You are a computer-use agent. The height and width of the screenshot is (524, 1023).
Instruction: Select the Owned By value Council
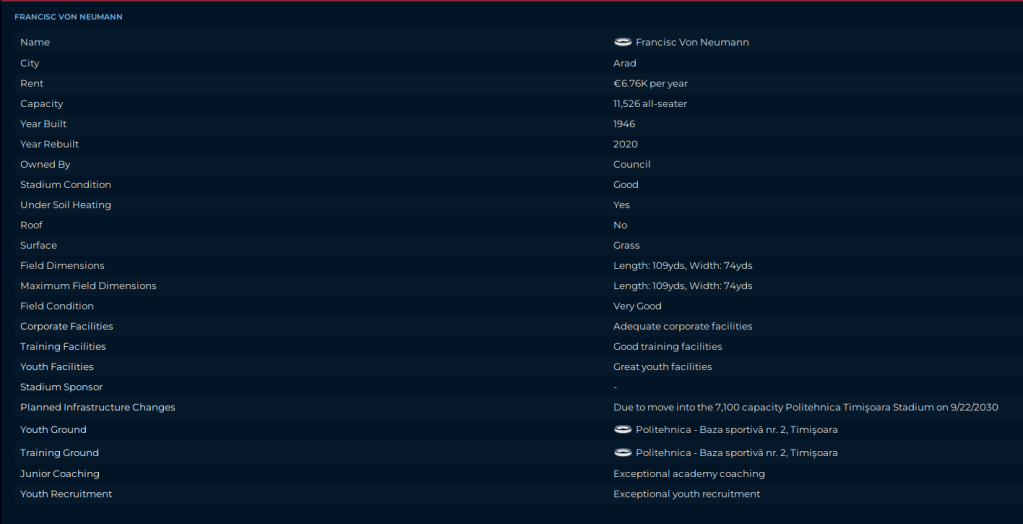click(x=631, y=164)
